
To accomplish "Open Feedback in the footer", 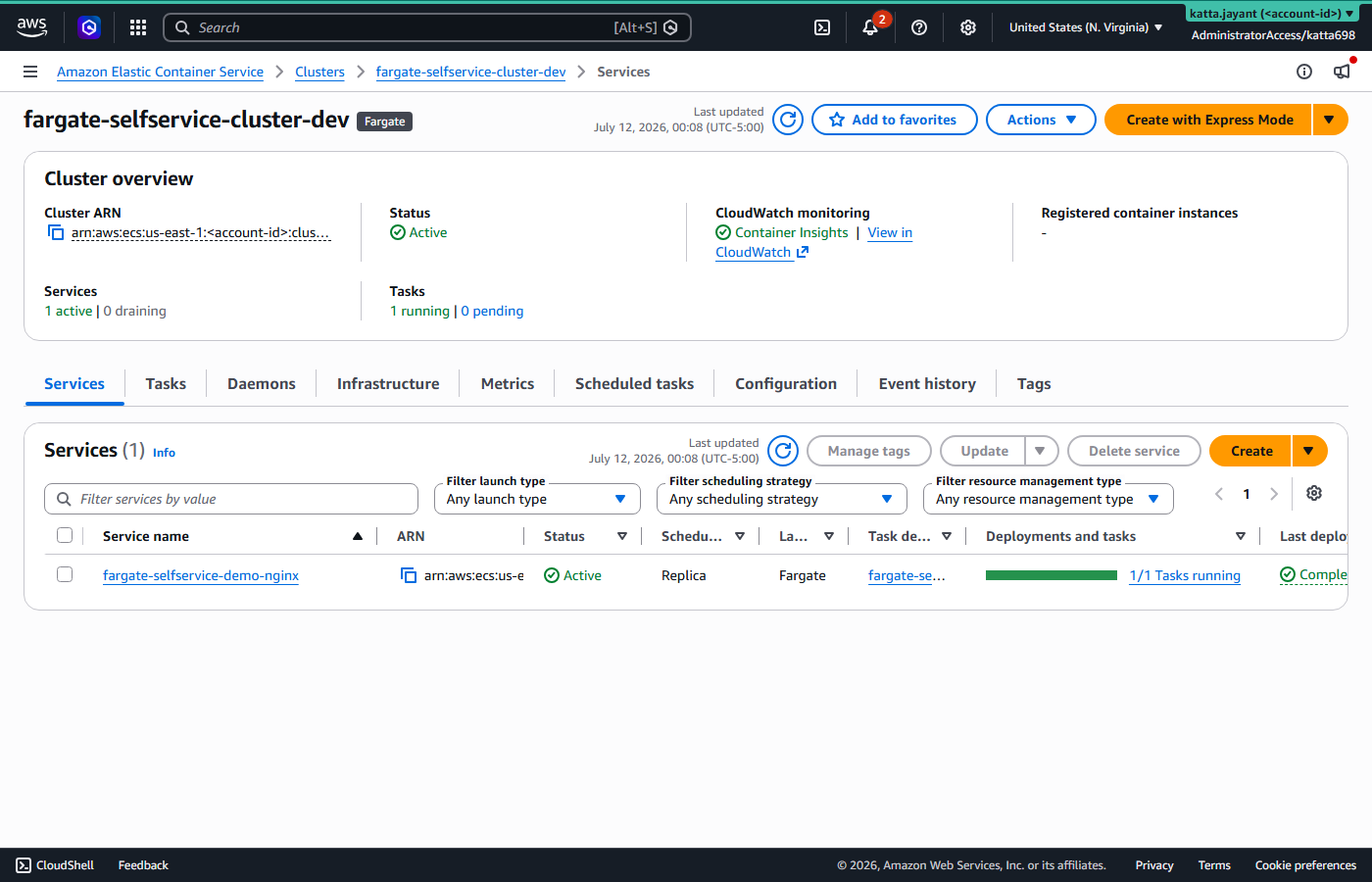I will (143, 865).
